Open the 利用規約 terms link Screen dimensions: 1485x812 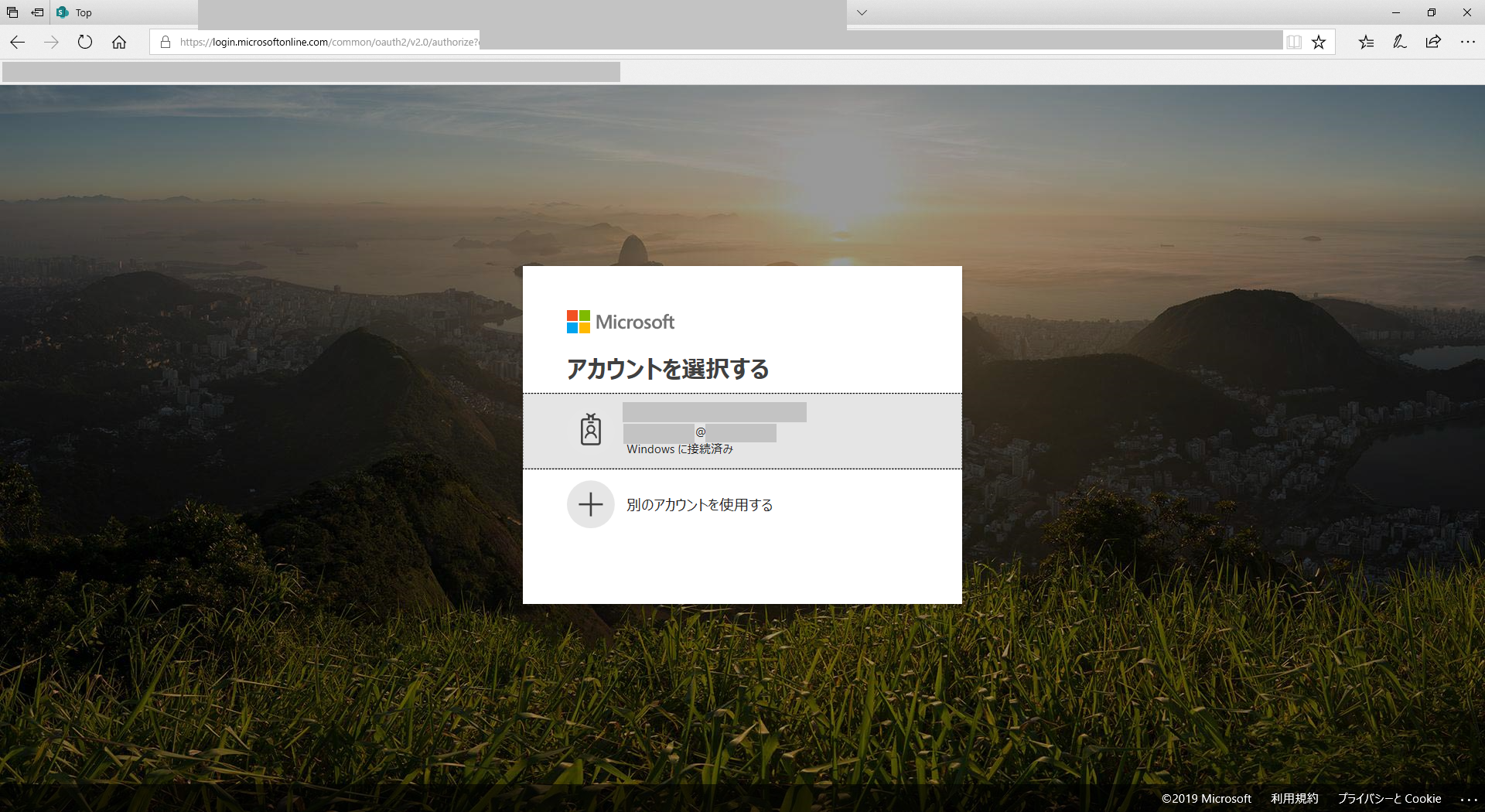click(x=1295, y=799)
